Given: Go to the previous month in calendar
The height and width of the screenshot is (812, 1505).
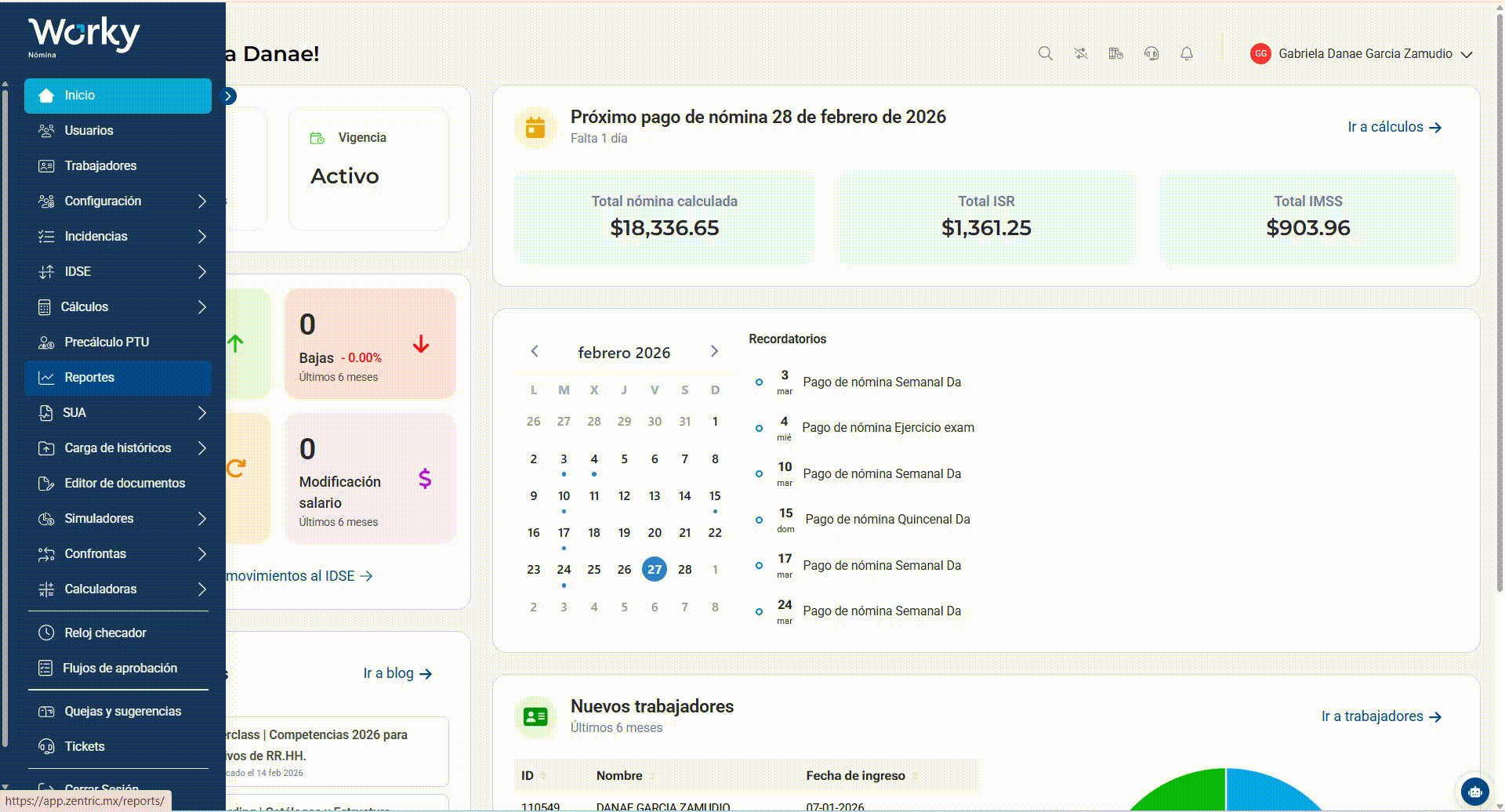Looking at the screenshot, I should click(x=535, y=351).
